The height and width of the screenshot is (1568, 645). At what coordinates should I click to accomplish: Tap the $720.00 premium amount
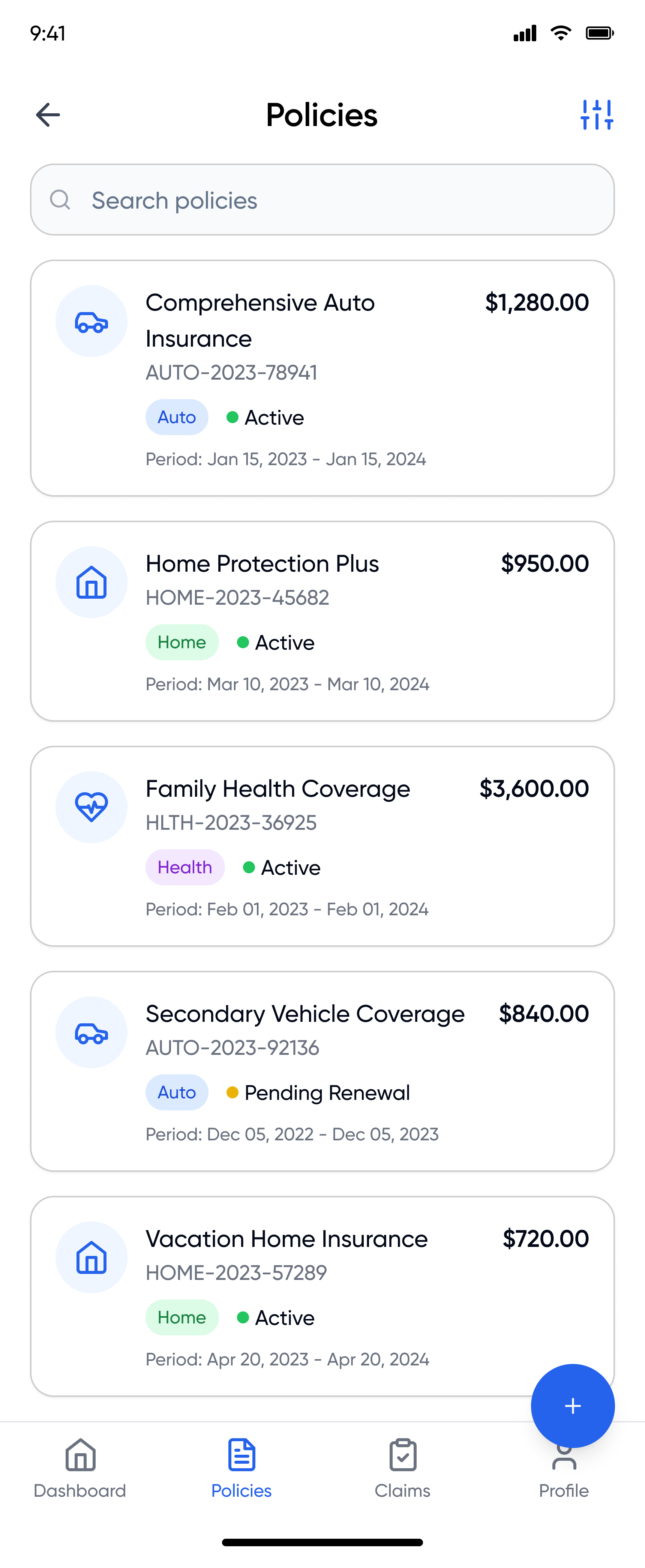point(545,1239)
